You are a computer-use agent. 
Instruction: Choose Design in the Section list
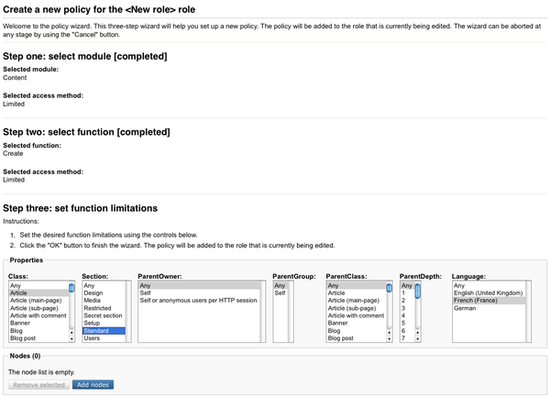click(x=104, y=293)
